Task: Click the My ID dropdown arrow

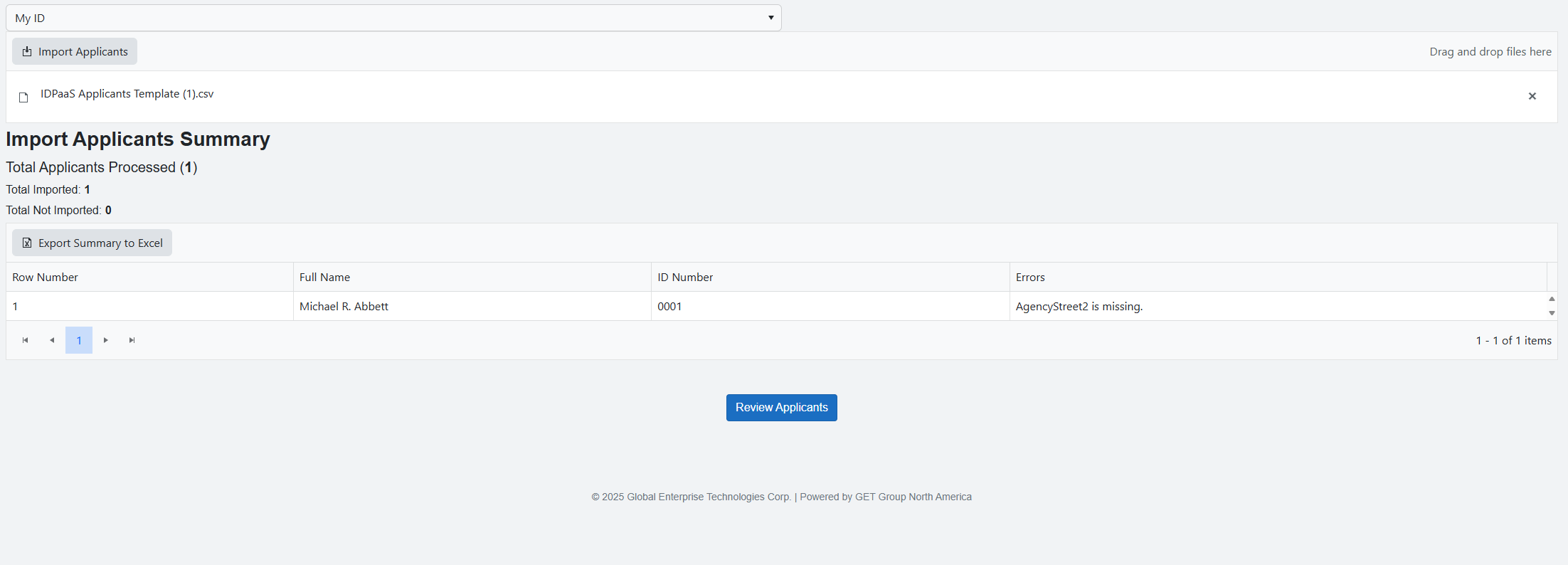Action: [770, 18]
